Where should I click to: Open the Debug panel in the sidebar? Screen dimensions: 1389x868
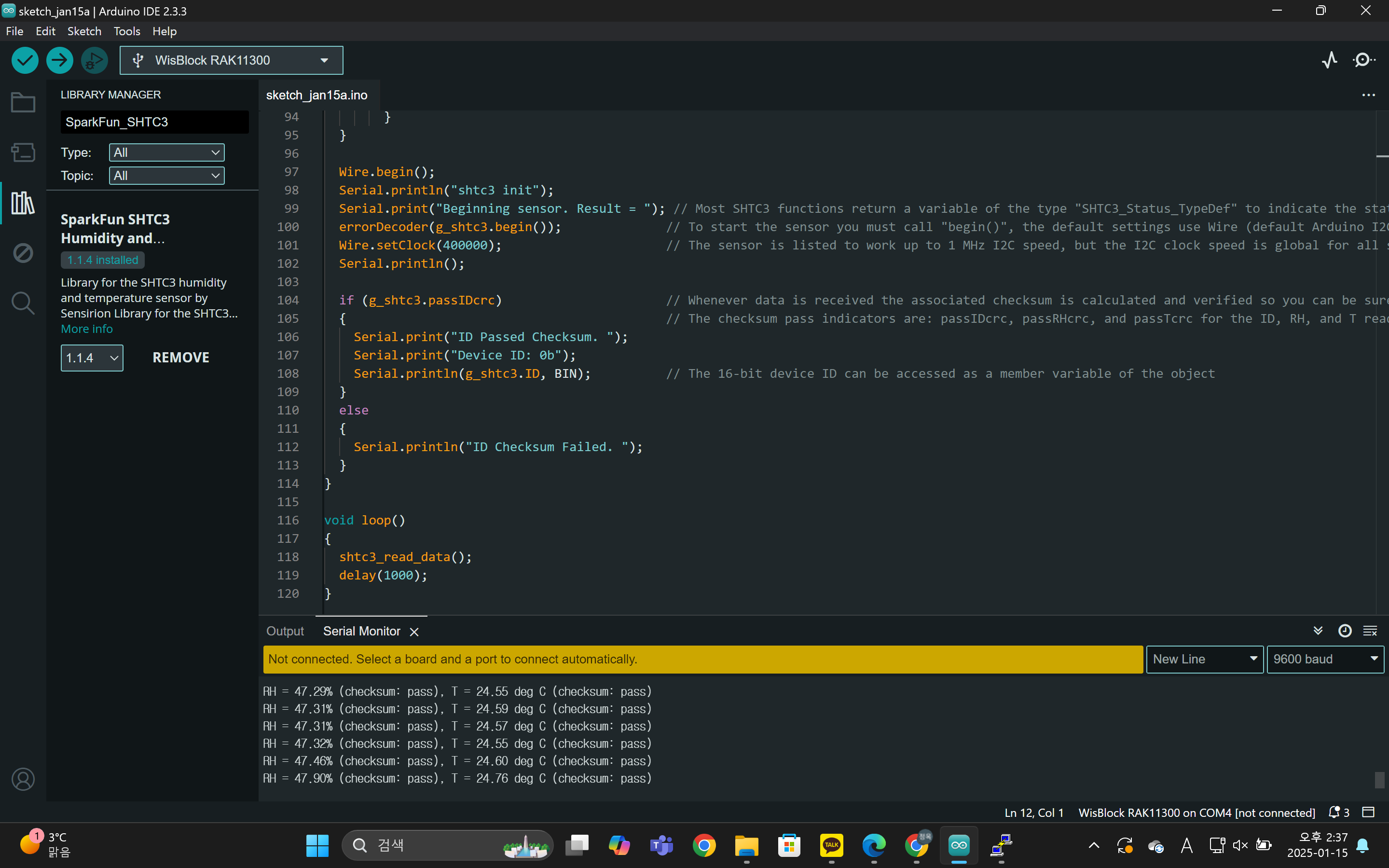tap(23, 253)
